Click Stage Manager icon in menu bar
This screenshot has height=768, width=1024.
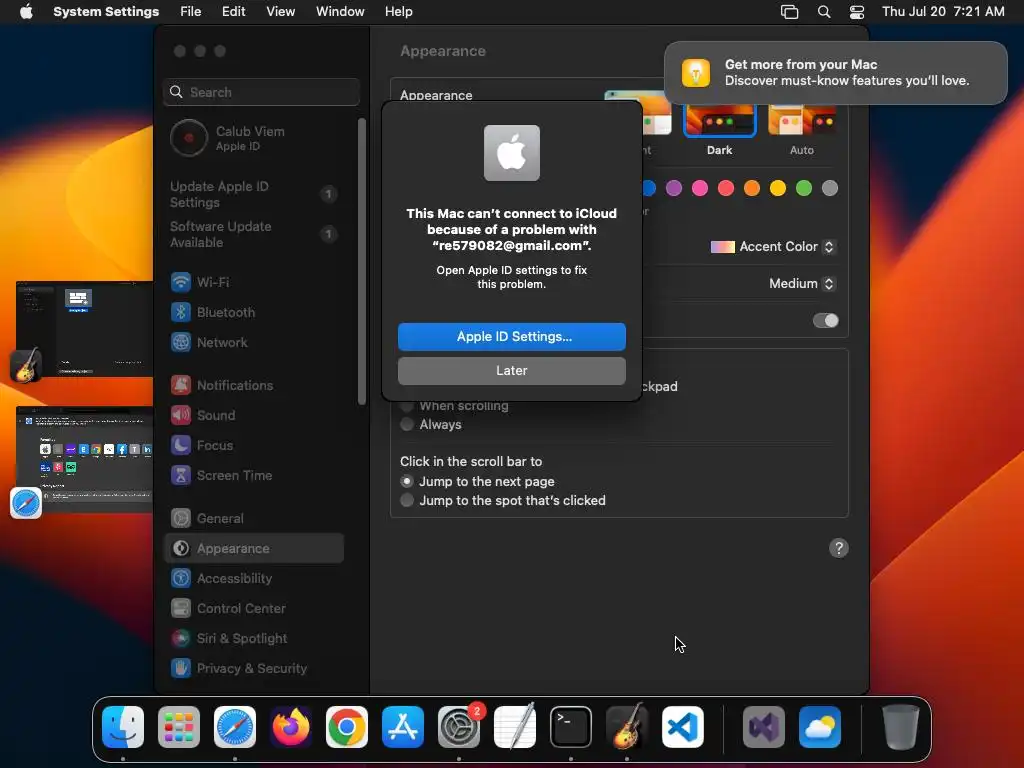pyautogui.click(x=790, y=12)
